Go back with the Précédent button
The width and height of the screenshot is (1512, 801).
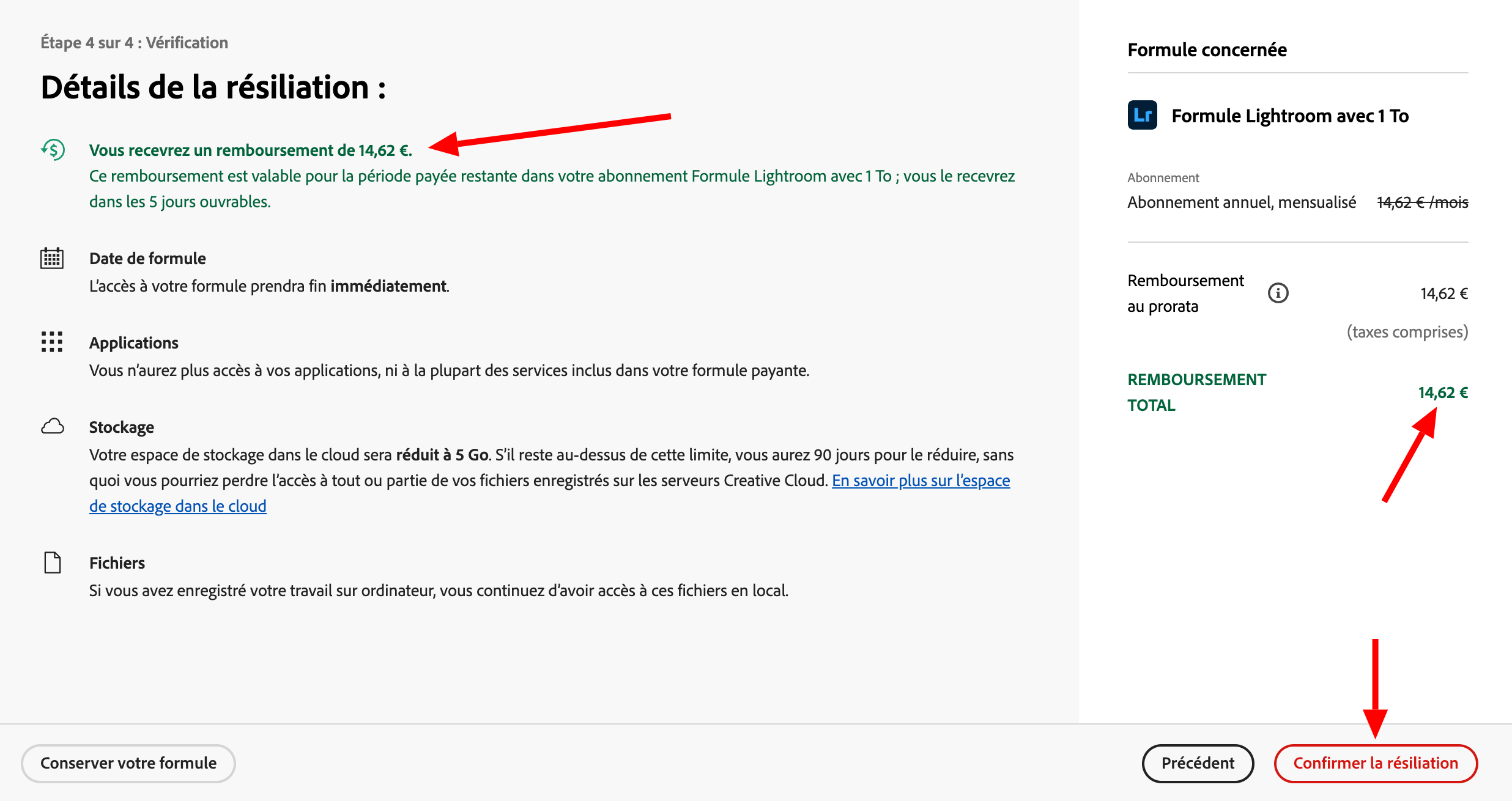tap(1198, 763)
